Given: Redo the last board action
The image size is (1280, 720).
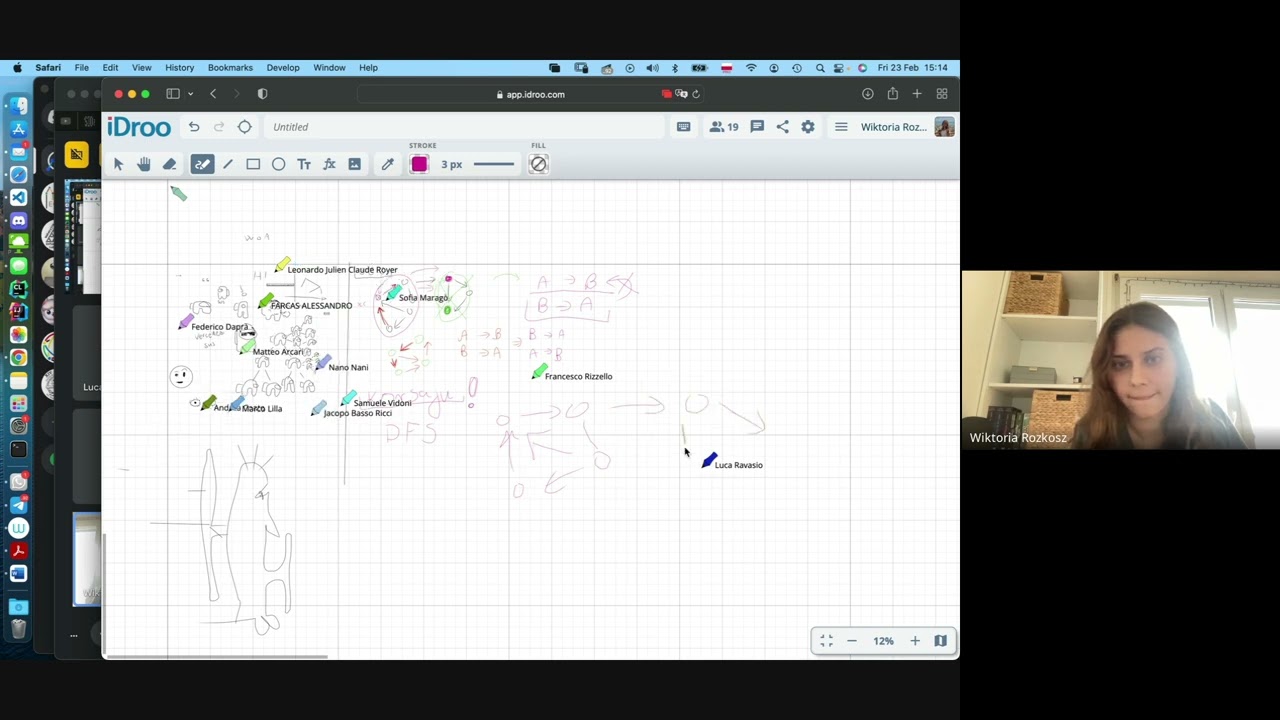Looking at the screenshot, I should [x=219, y=127].
